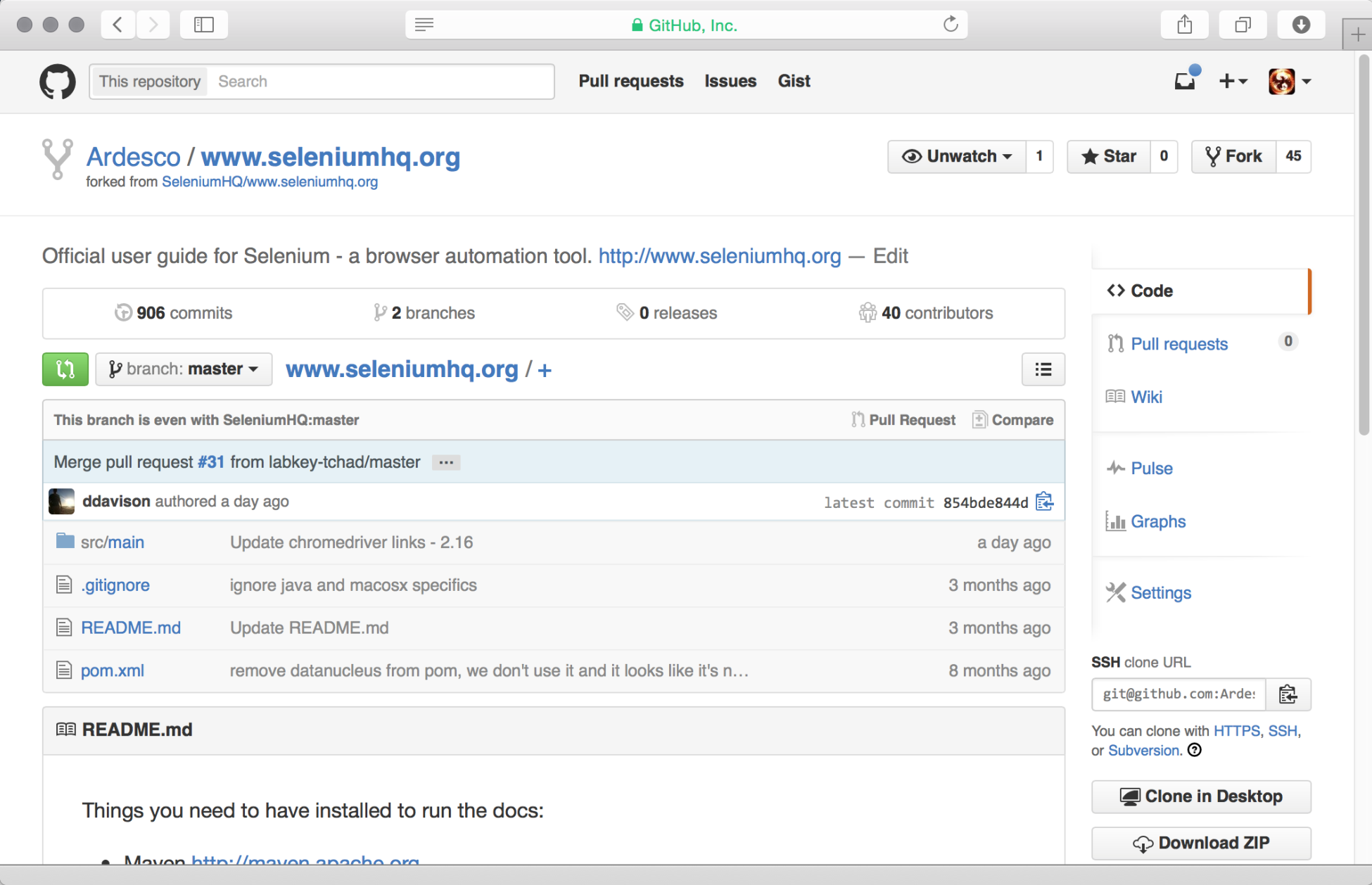View stargazers count 0
Viewport: 1372px width, 885px height.
[x=1164, y=156]
